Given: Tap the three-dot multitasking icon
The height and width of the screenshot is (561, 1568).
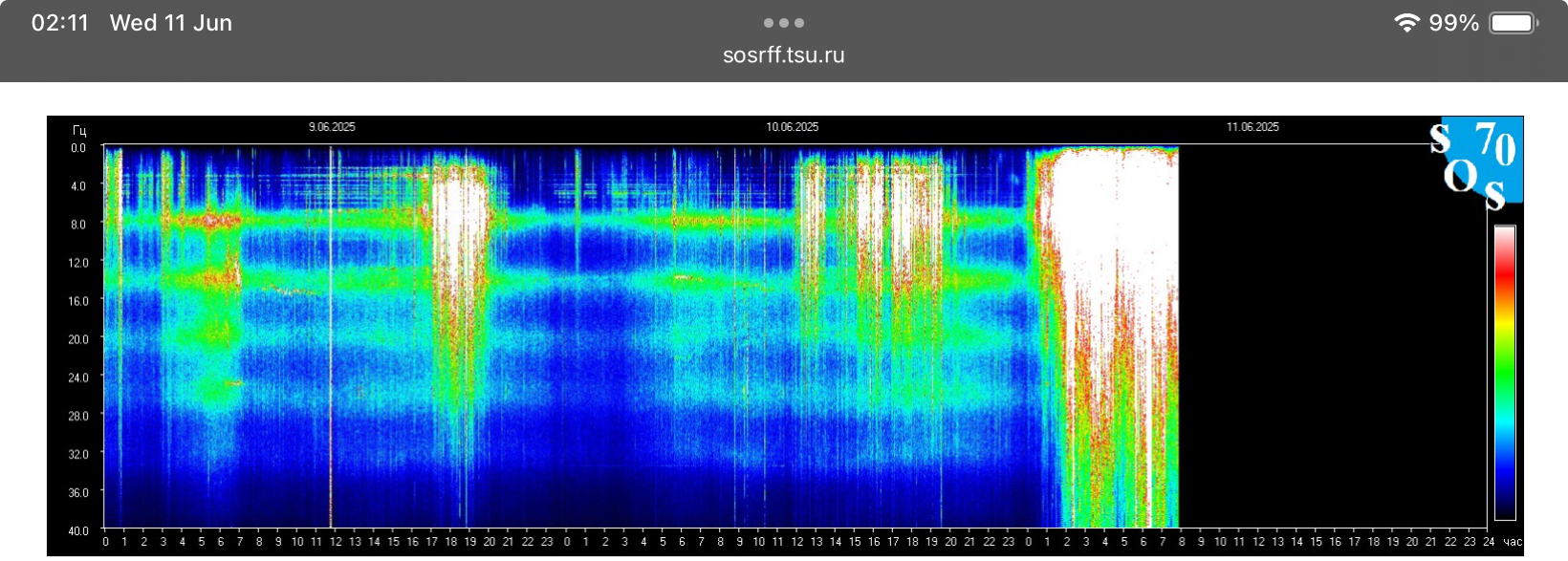Looking at the screenshot, I should [784, 23].
